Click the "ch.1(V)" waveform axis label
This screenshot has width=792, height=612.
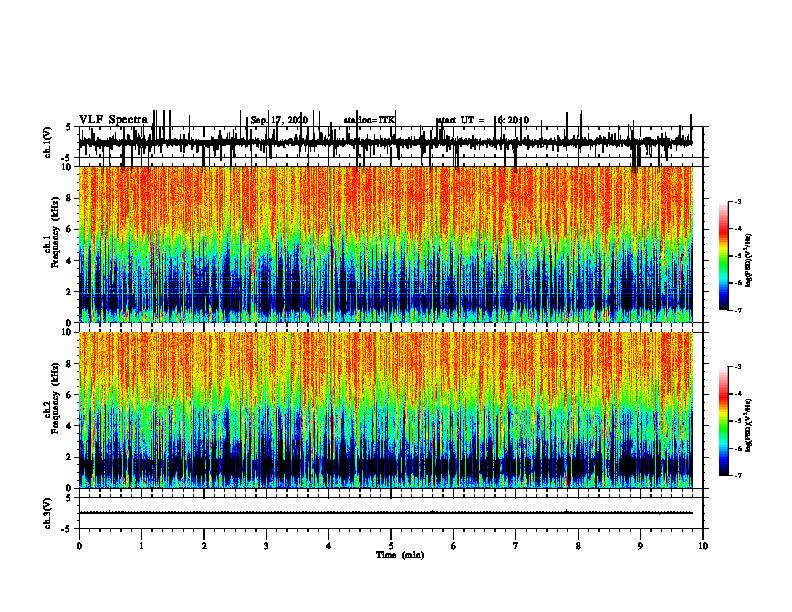pos(47,142)
